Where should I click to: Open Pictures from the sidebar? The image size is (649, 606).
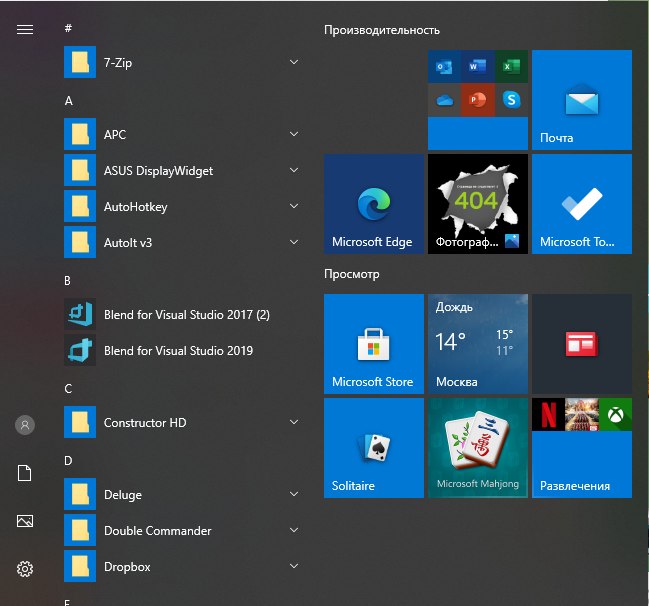25,521
